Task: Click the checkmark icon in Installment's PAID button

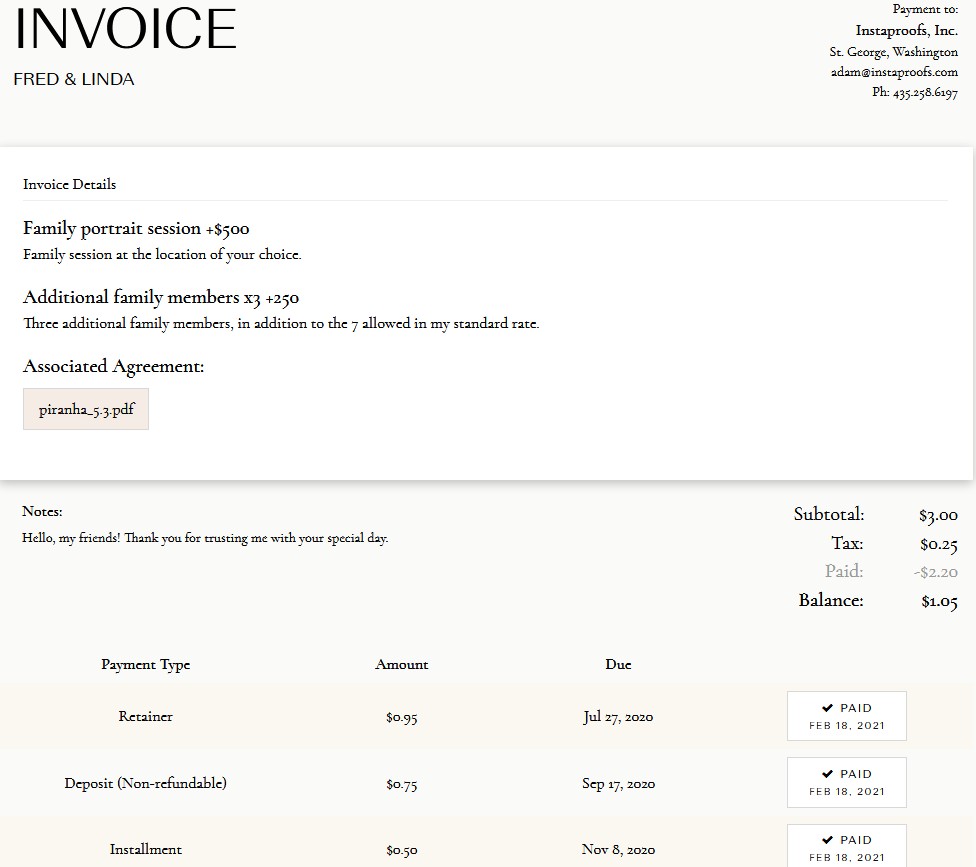Action: coord(827,840)
